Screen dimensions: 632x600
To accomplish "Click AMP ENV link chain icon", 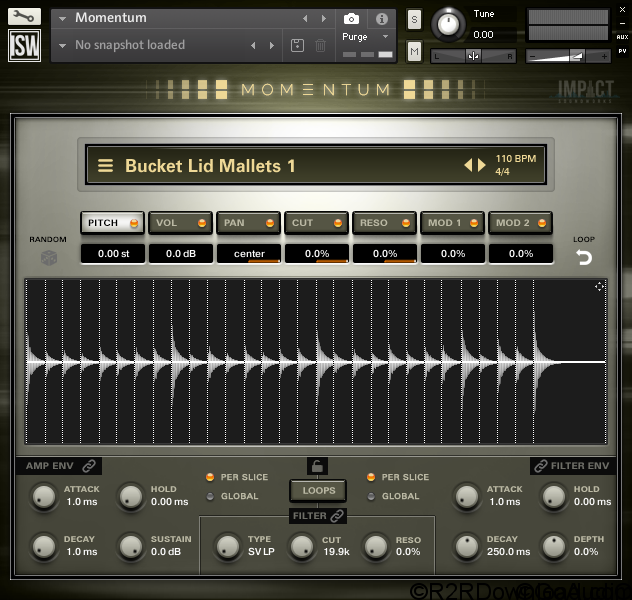I will [x=89, y=466].
